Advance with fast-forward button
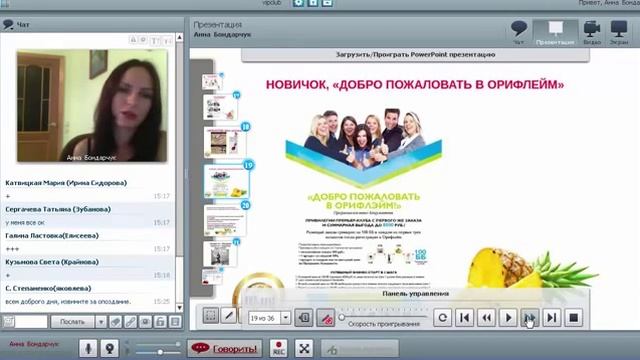This screenshot has width=640, height=360. (530, 317)
